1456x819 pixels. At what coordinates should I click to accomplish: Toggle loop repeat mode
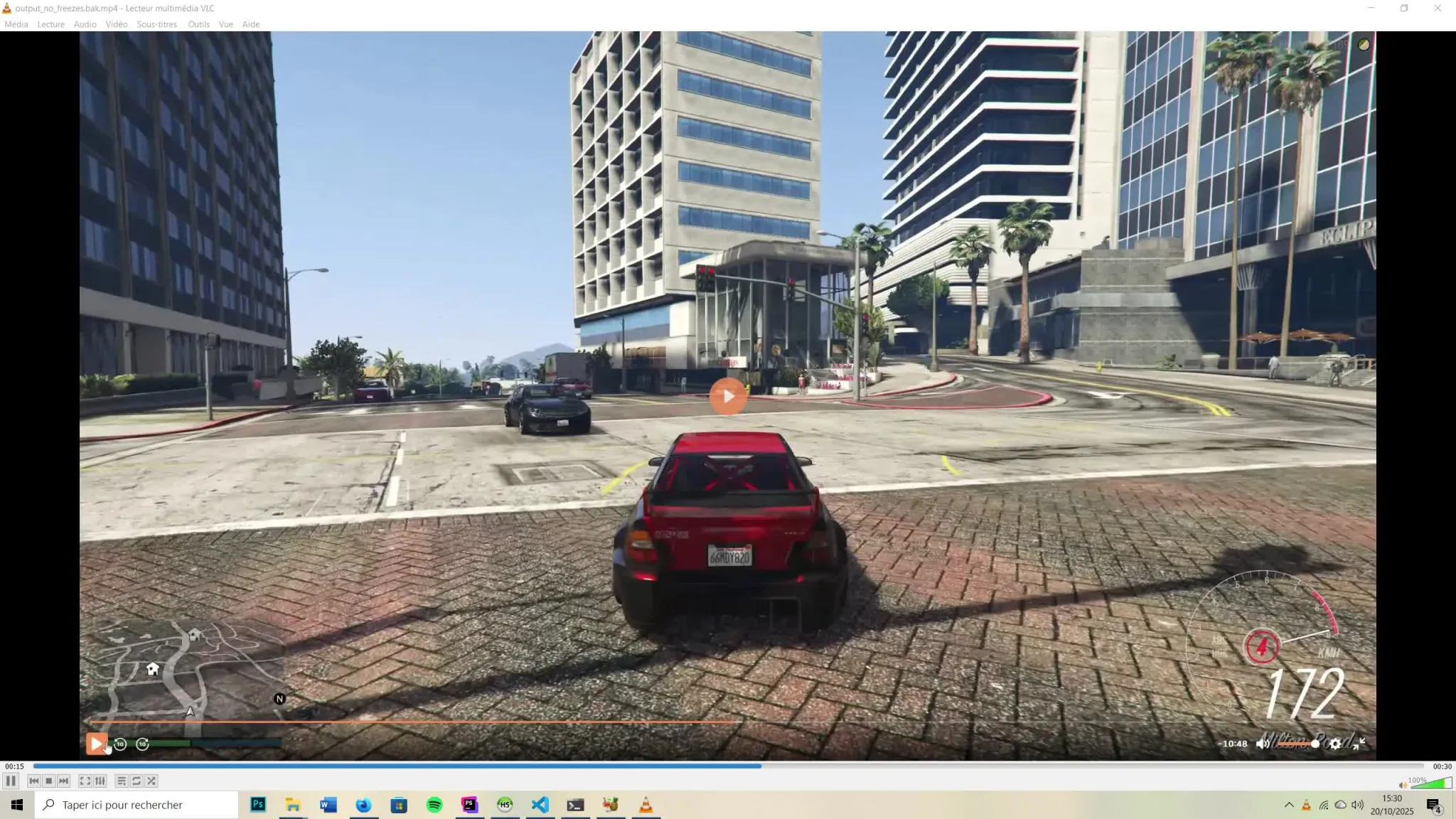coord(136,781)
